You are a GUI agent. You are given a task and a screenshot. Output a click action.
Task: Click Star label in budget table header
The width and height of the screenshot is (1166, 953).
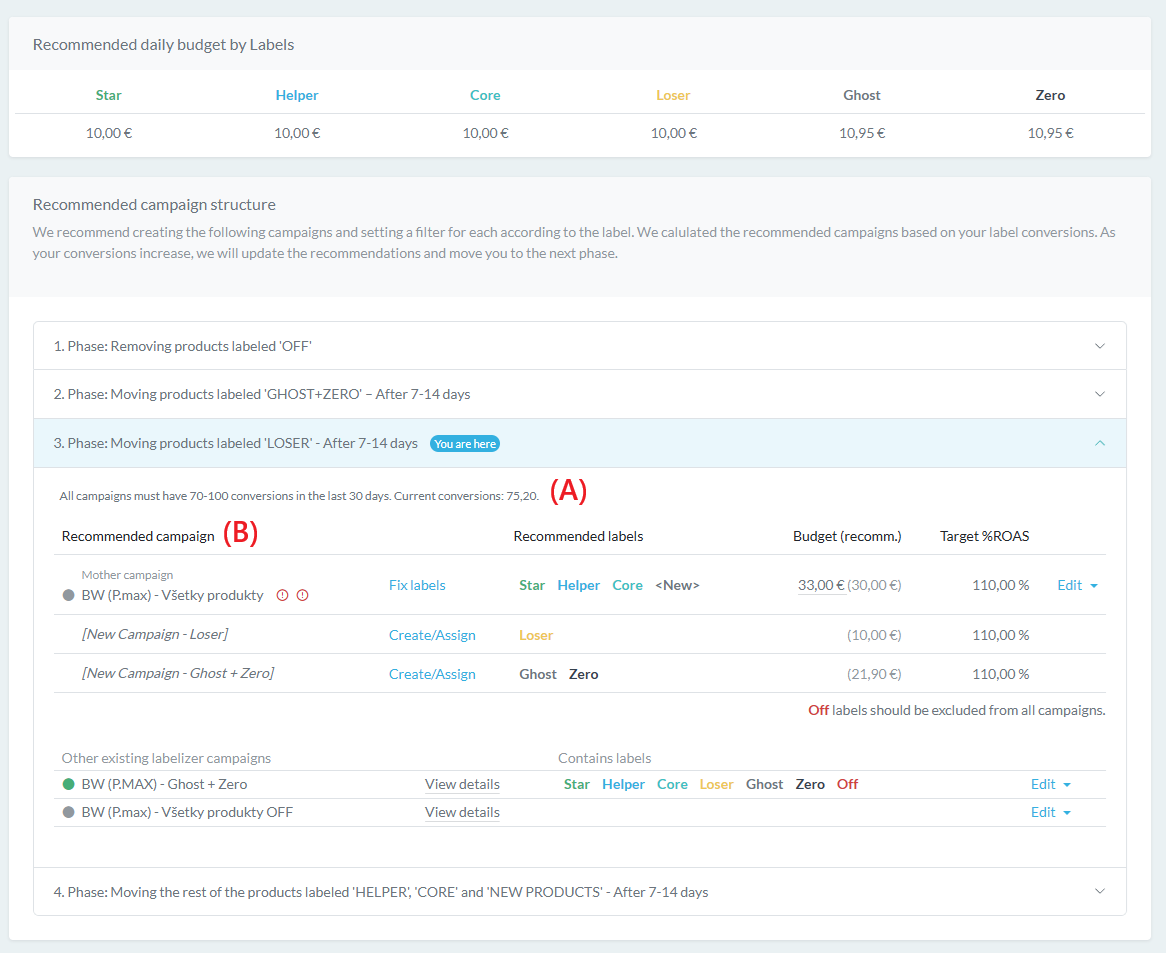click(x=109, y=95)
